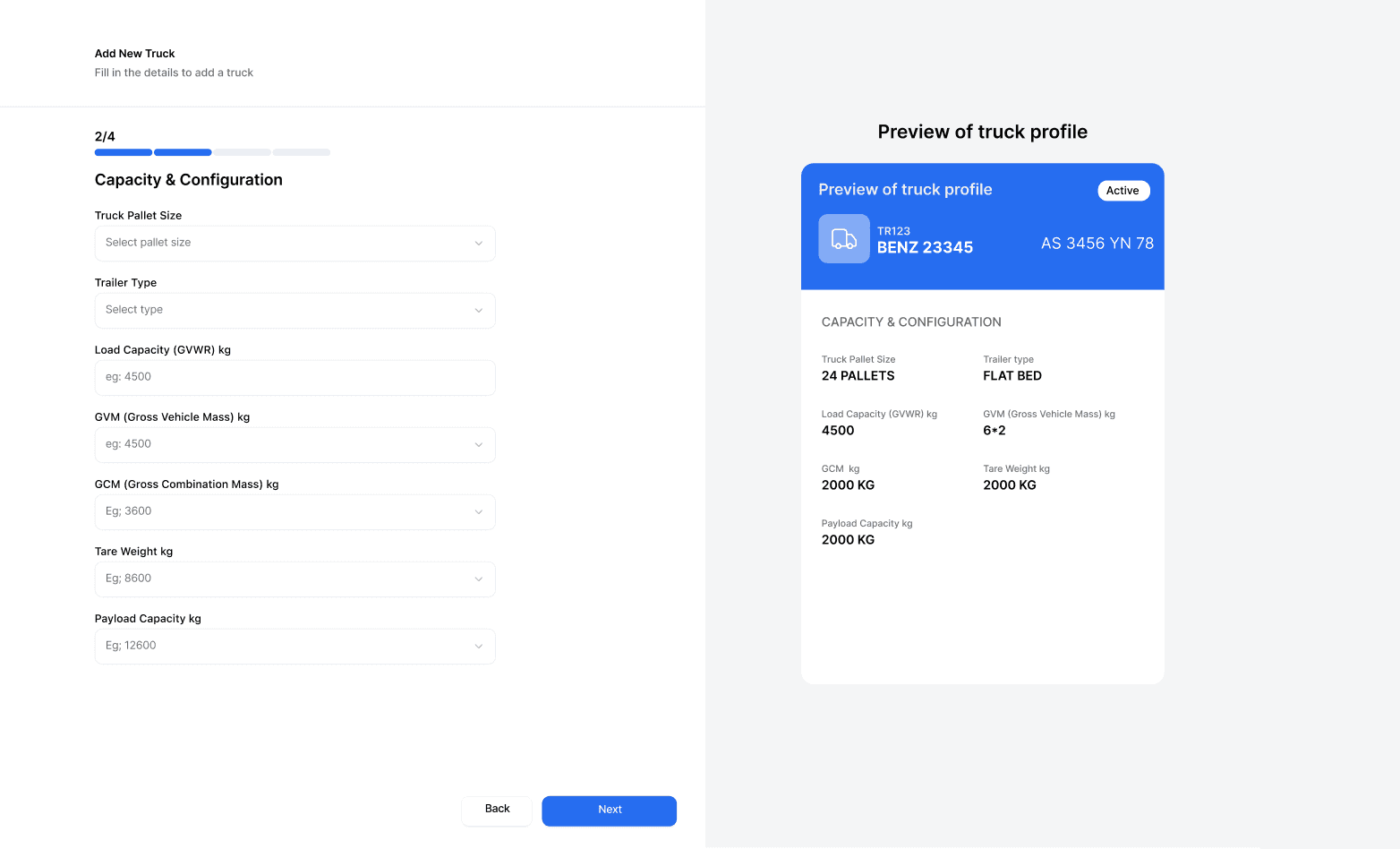Click the white 'Preview of truck profile' card heading
Screen dimensions: 1400x849
905,190
